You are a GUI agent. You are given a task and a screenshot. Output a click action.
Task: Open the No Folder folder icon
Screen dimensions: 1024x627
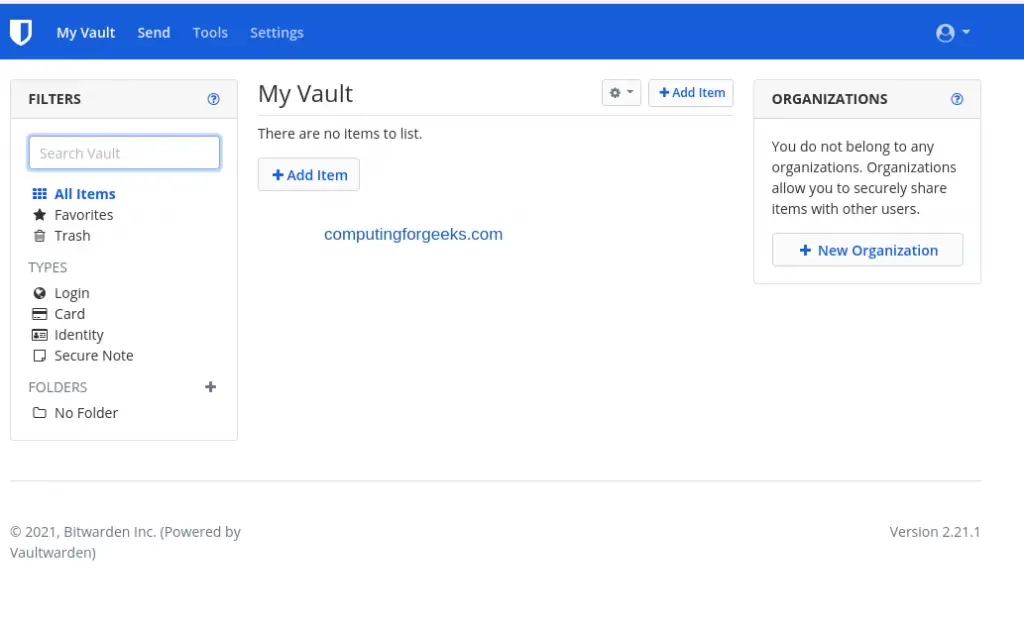click(x=40, y=412)
